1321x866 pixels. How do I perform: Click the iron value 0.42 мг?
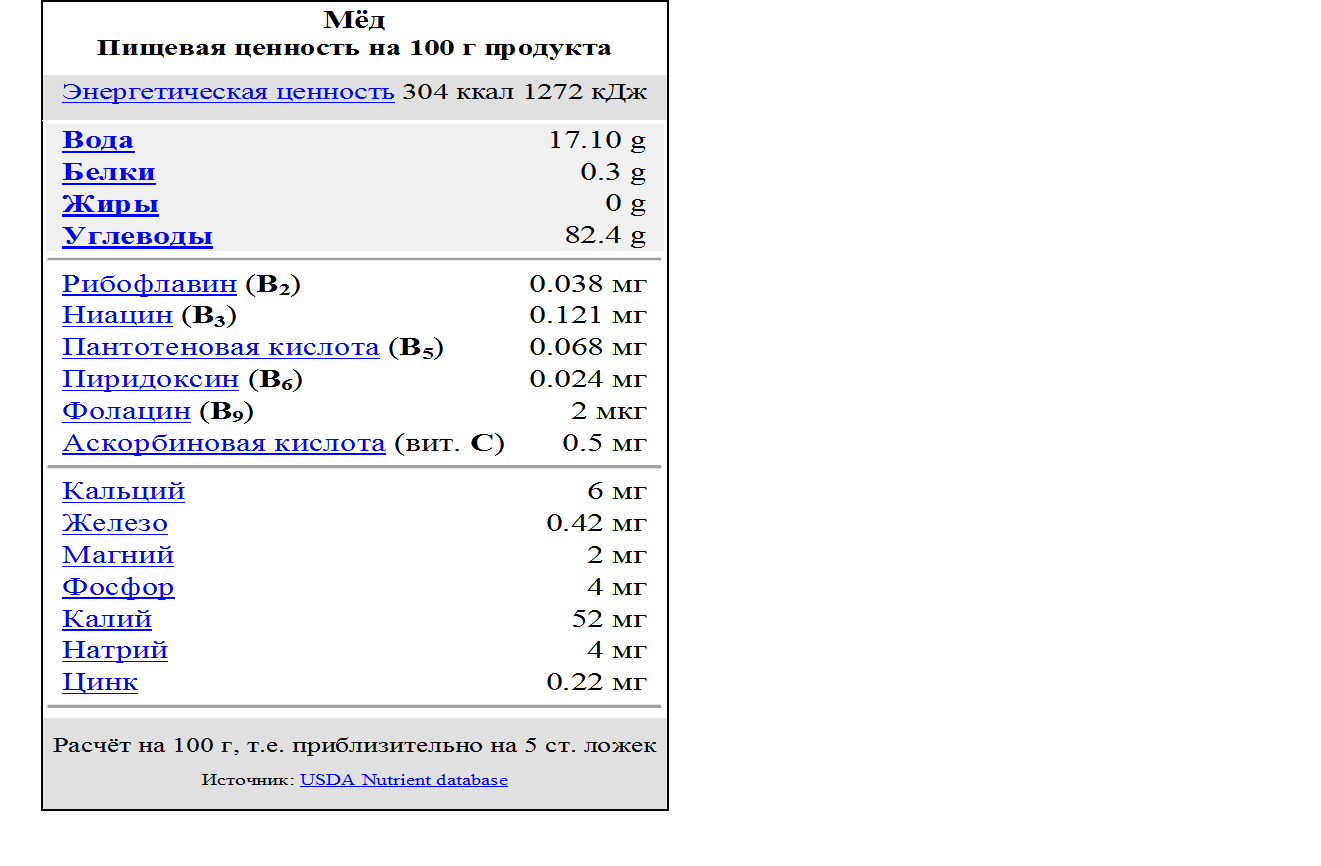click(596, 523)
